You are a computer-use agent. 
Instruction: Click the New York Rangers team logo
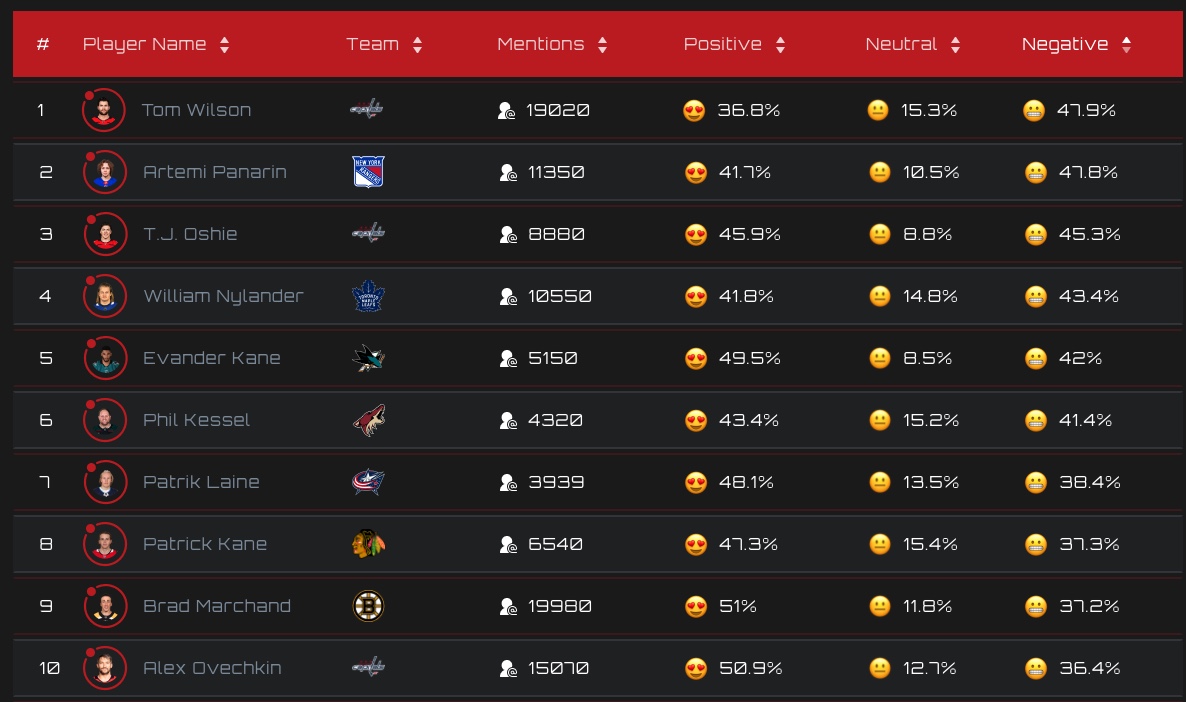368,172
